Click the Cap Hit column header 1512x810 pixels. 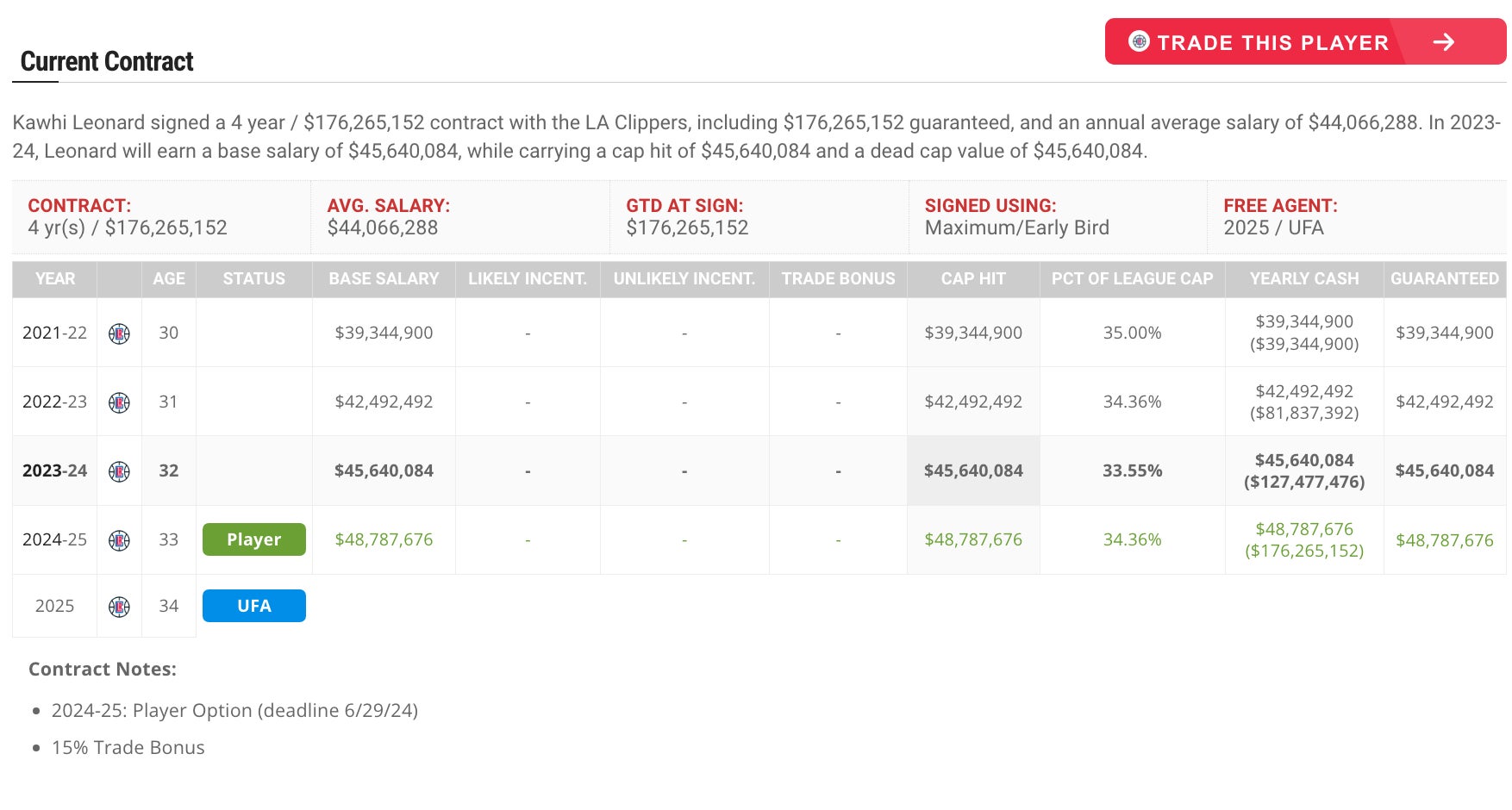(972, 279)
